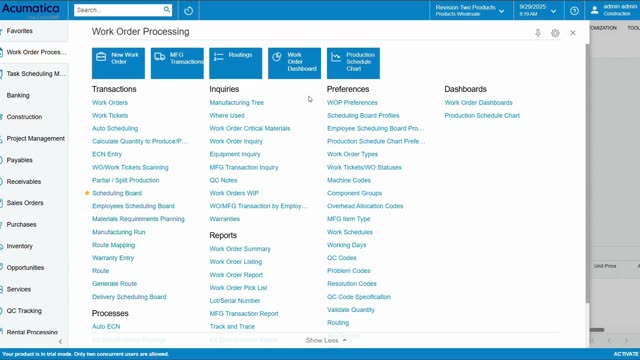The width and height of the screenshot is (640, 360).
Task: Select Favorites in the sidebar
Action: point(20,31)
